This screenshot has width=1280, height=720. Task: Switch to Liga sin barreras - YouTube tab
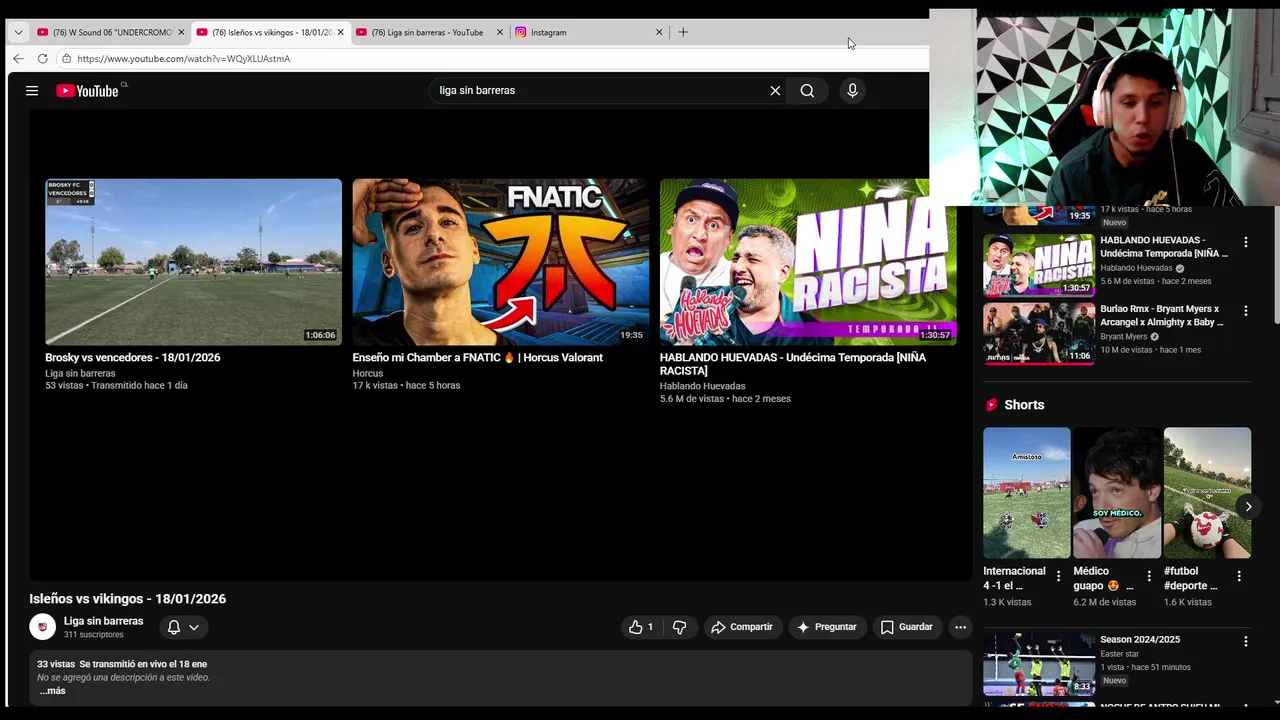click(x=430, y=32)
